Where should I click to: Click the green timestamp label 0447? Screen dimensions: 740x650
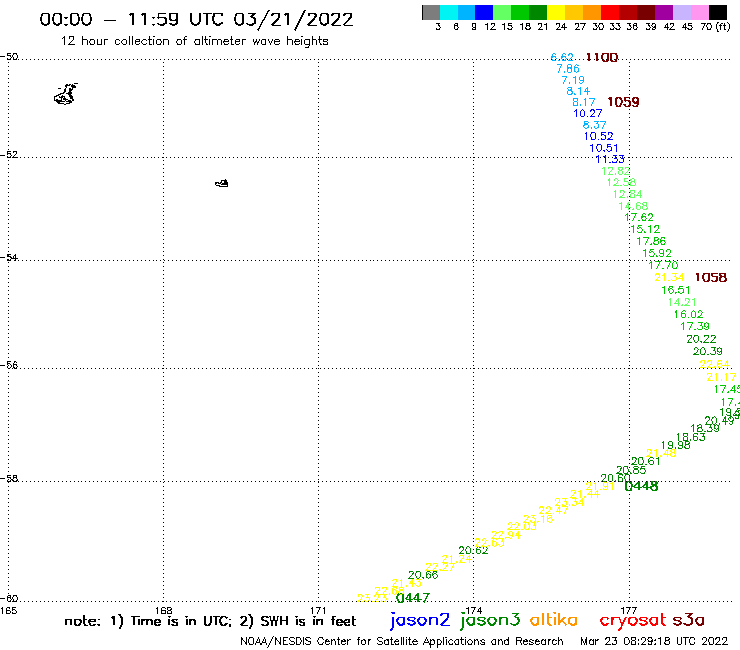[x=413, y=598]
